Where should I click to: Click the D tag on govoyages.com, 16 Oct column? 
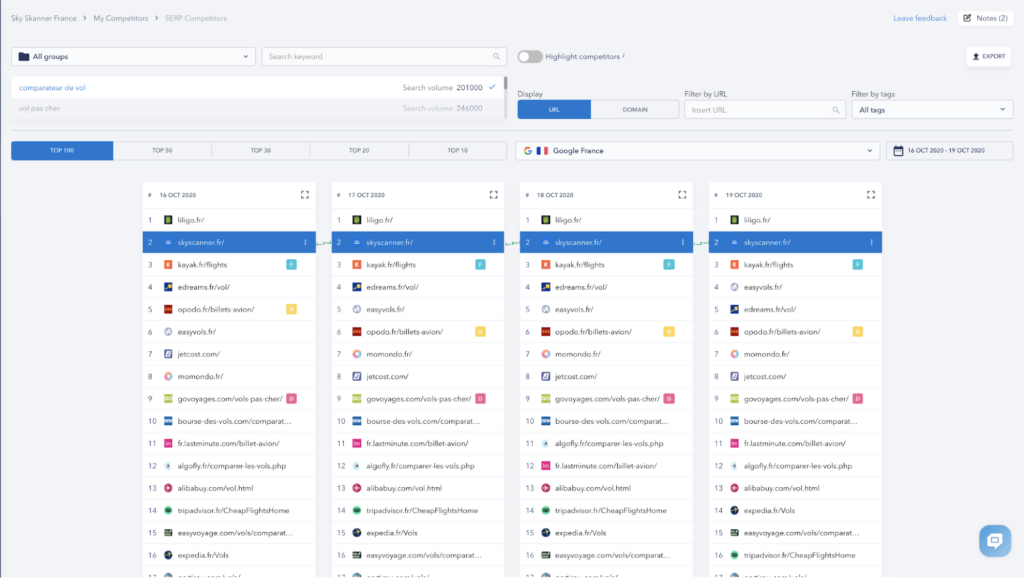pos(291,398)
